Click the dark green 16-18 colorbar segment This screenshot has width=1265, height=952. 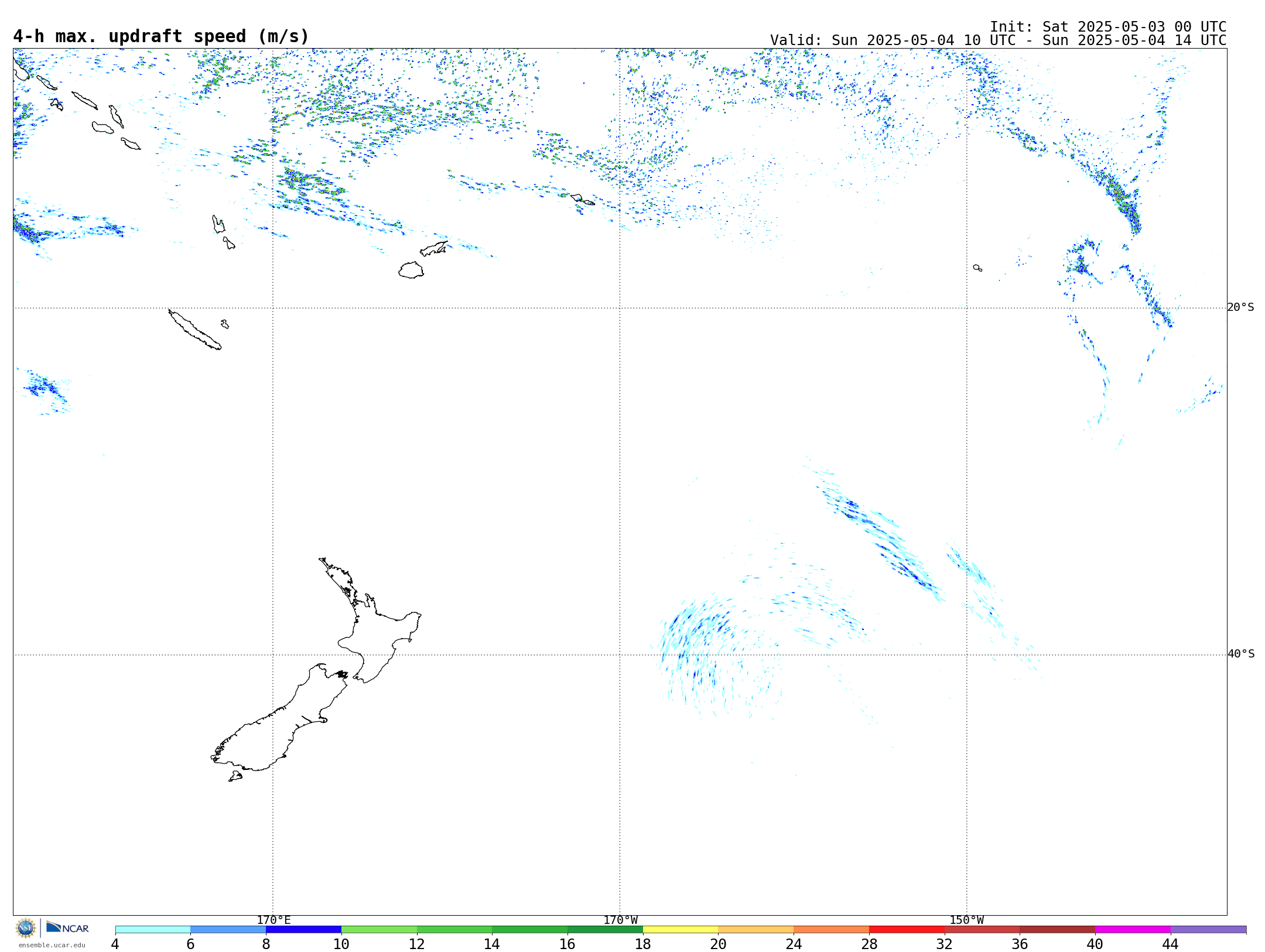tap(605, 930)
